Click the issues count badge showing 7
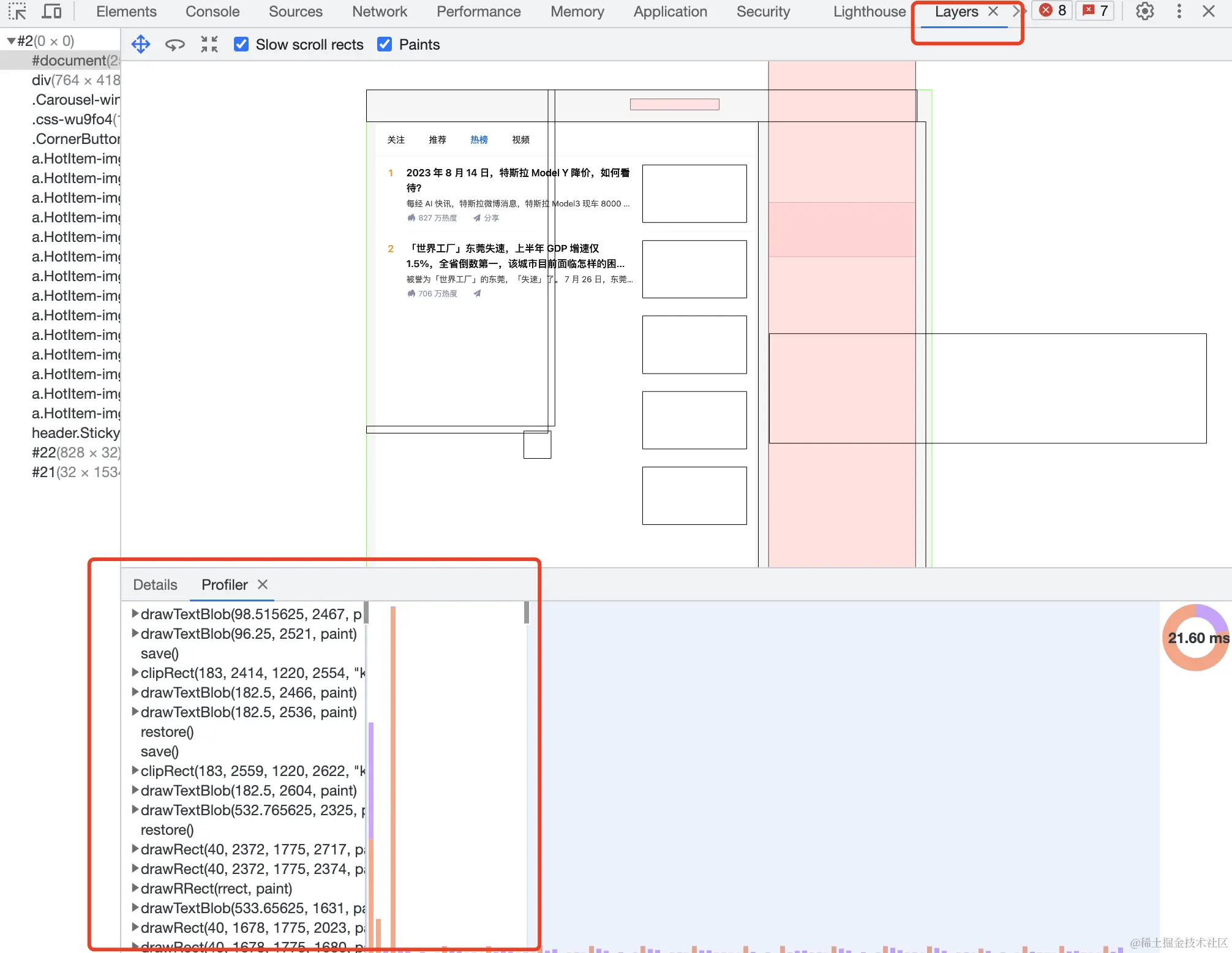Viewport: 1232px width, 953px height. point(1095,10)
